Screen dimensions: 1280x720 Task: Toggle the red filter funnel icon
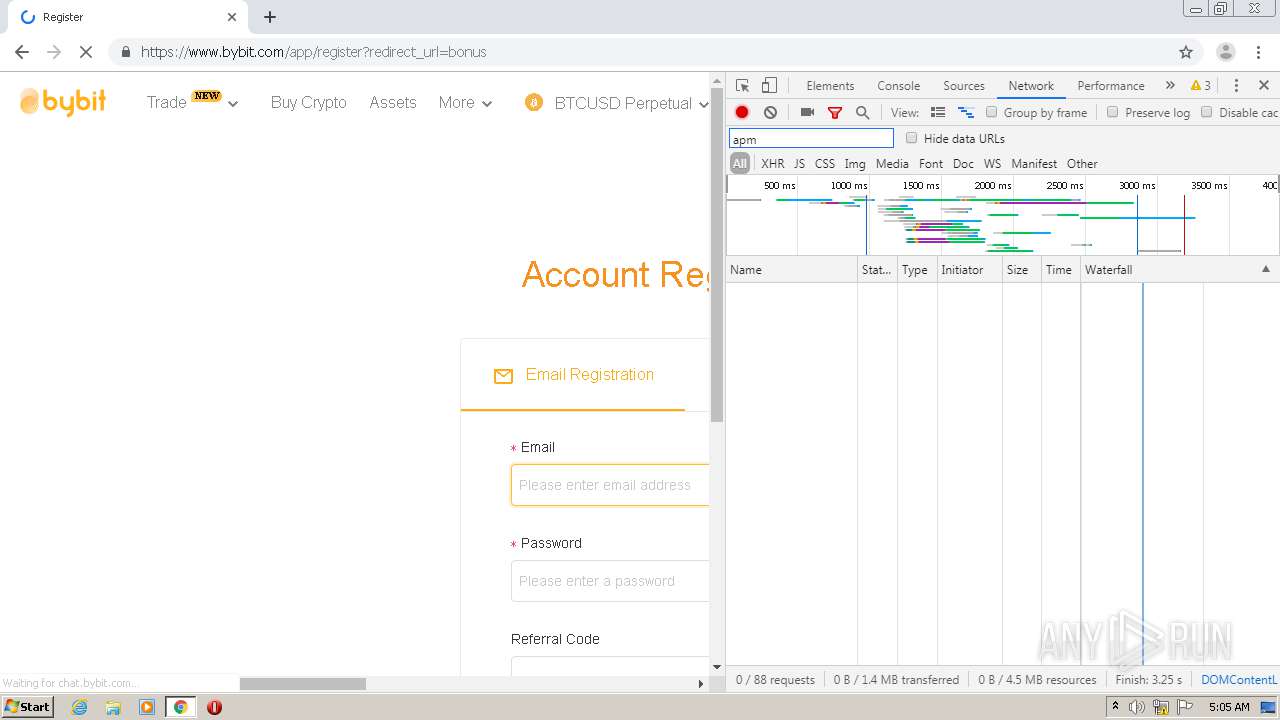(835, 113)
